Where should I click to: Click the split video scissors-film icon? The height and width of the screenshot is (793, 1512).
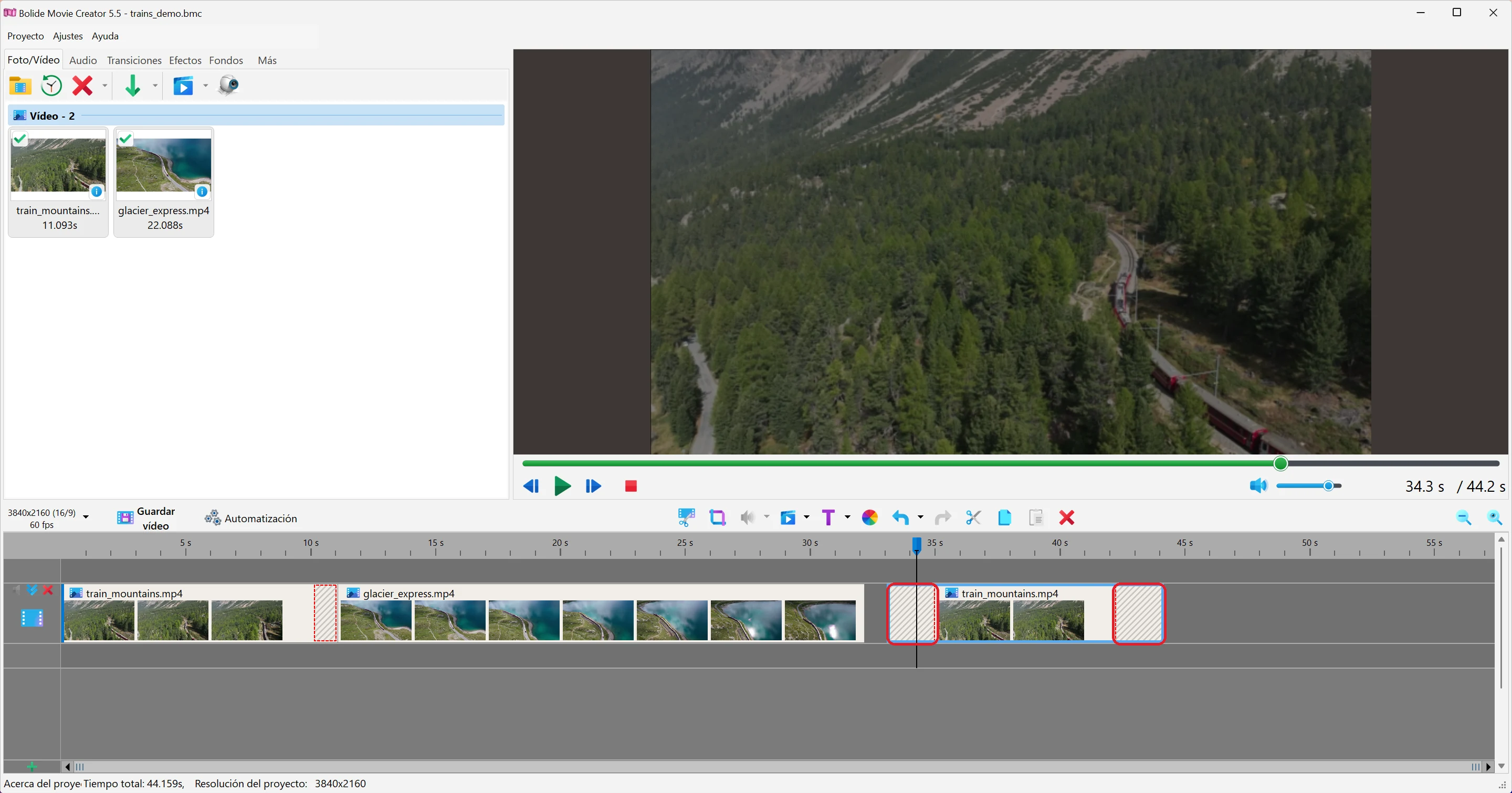click(x=686, y=517)
